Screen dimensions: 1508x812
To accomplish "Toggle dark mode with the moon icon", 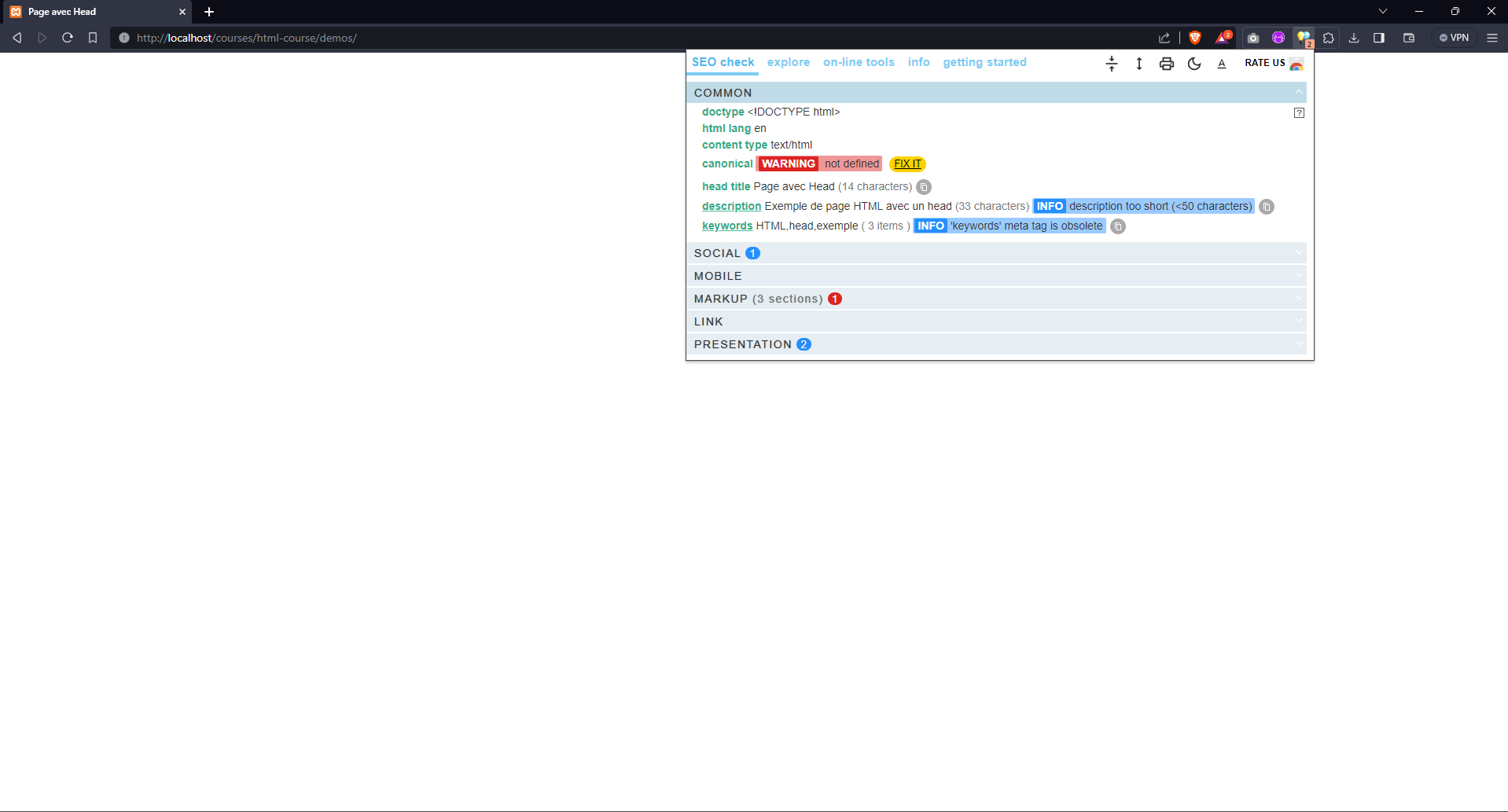I will (1194, 64).
